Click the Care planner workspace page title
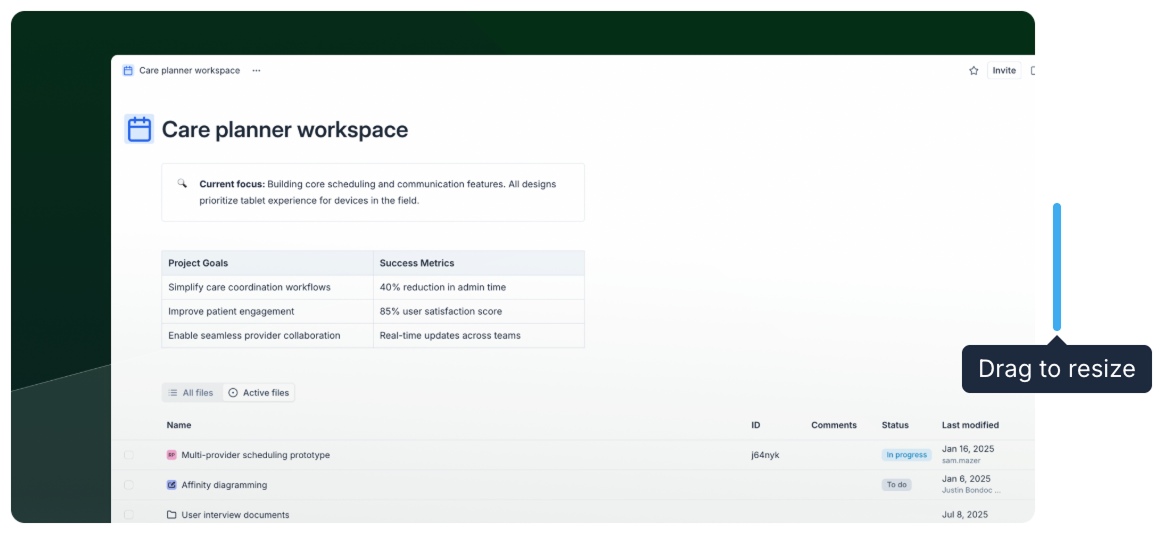Viewport: 1168px width, 544px height. pyautogui.click(x=284, y=130)
